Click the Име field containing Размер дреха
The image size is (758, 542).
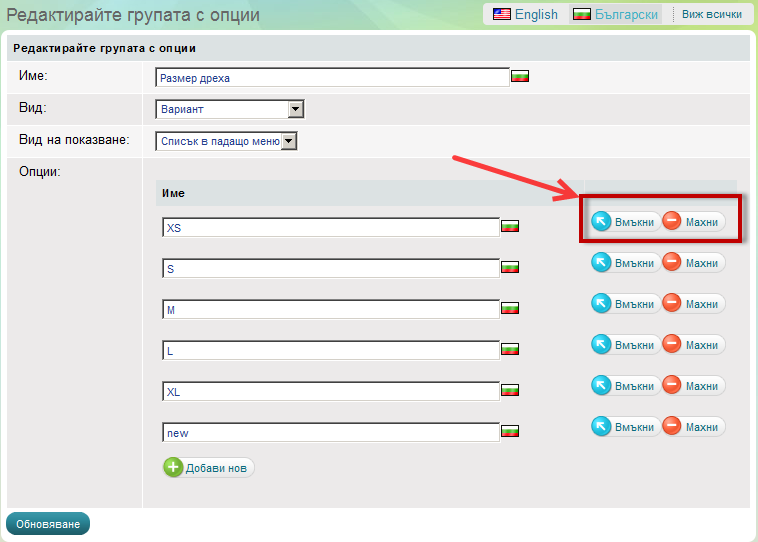[x=332, y=77]
